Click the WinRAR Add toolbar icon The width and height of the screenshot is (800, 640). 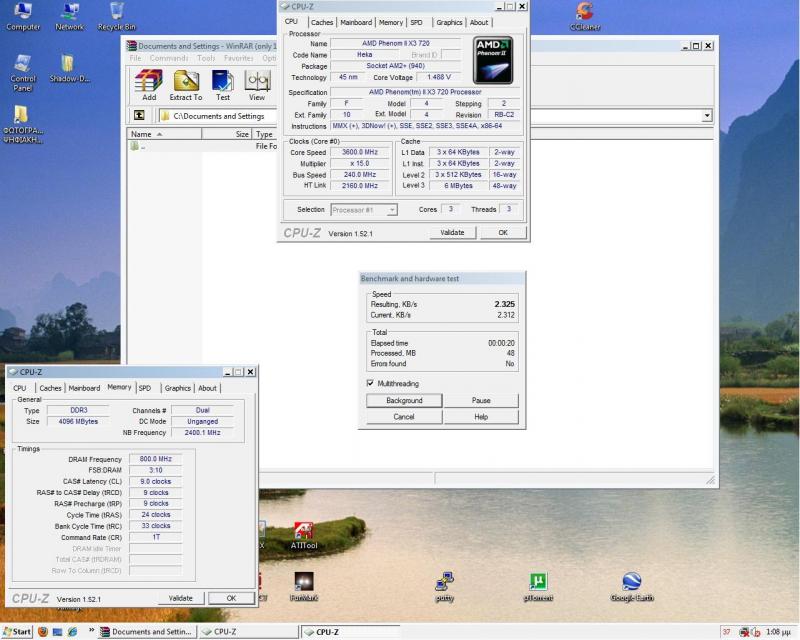(149, 84)
